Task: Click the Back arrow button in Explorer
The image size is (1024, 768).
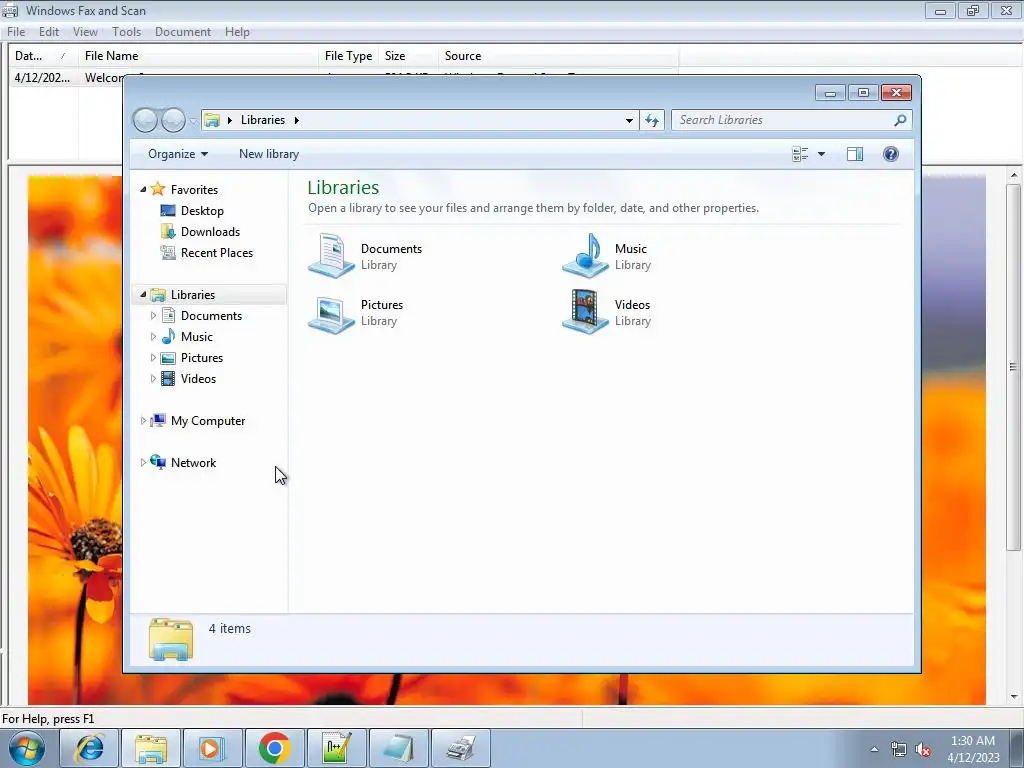Action: 145,120
